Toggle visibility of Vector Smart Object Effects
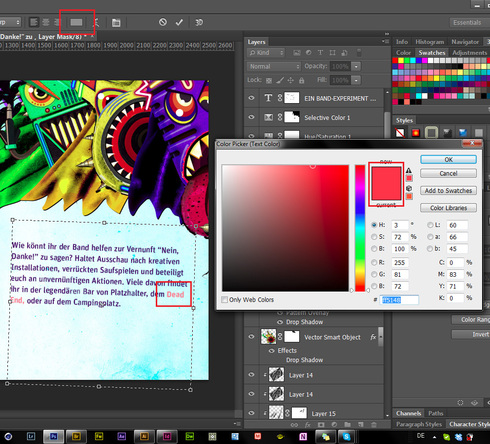490x444 pixels. (271, 351)
